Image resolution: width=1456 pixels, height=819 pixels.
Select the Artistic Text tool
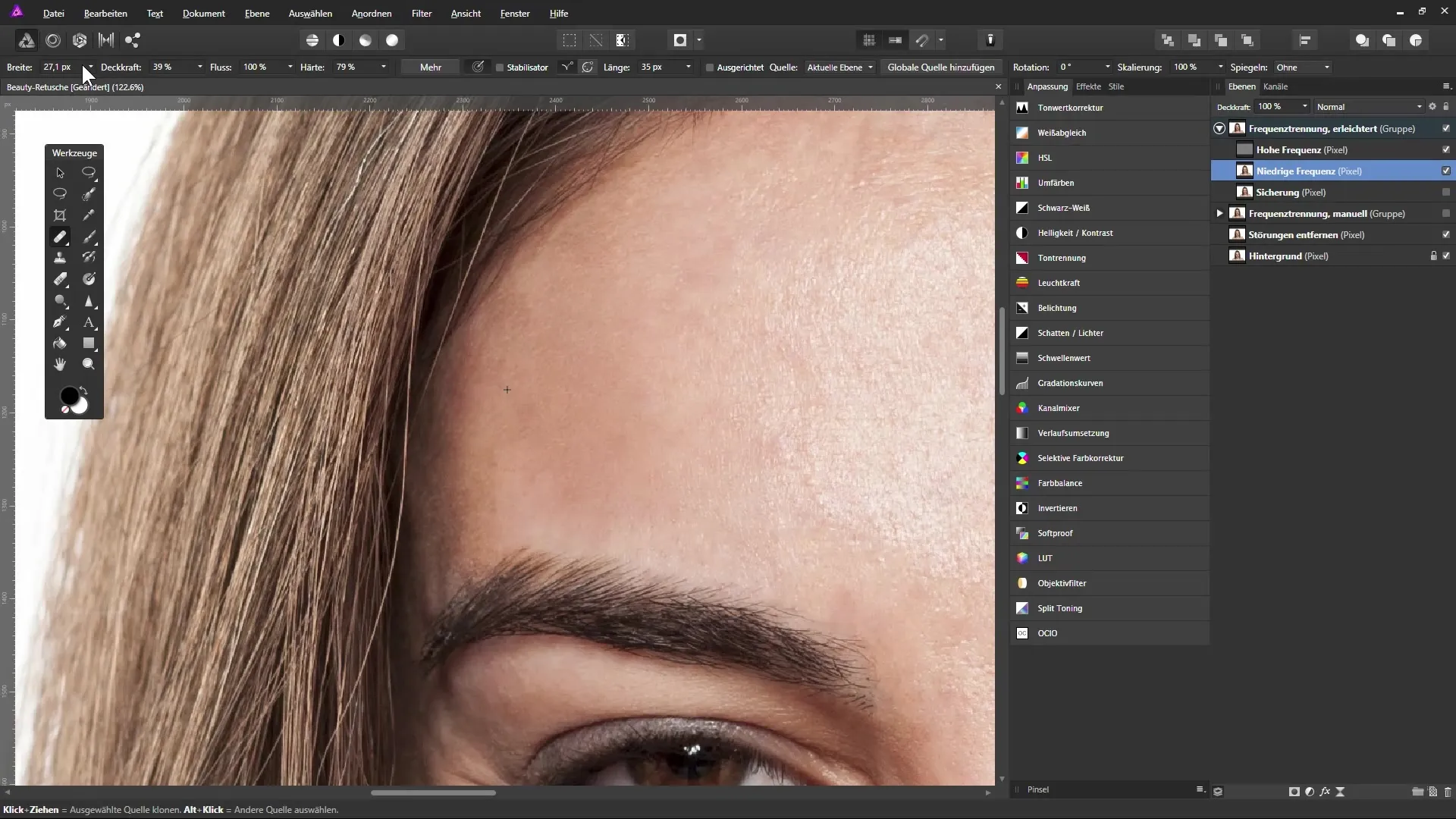pos(89,322)
